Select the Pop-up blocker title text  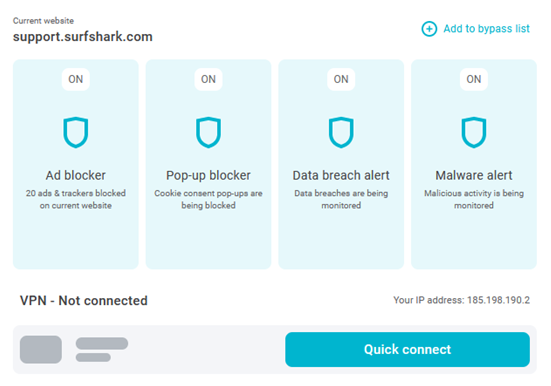(x=208, y=175)
